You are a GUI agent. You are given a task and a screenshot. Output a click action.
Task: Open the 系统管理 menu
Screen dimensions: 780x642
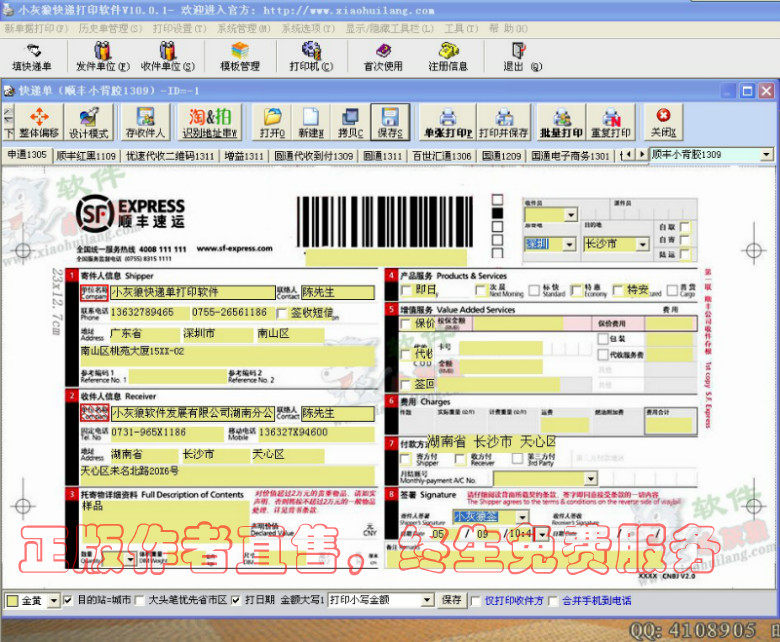pos(244,28)
